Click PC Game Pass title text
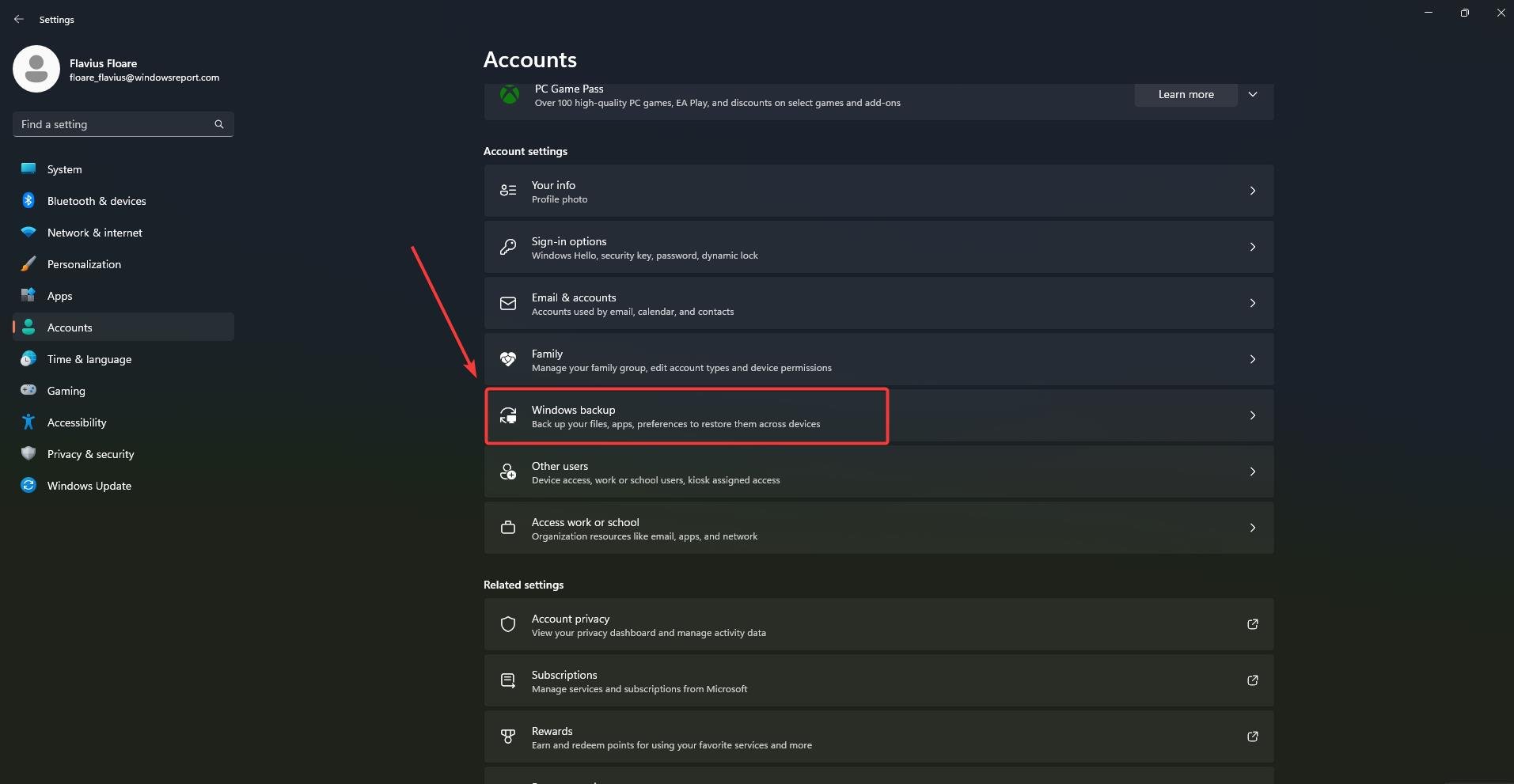The height and width of the screenshot is (784, 1514). 569,89
